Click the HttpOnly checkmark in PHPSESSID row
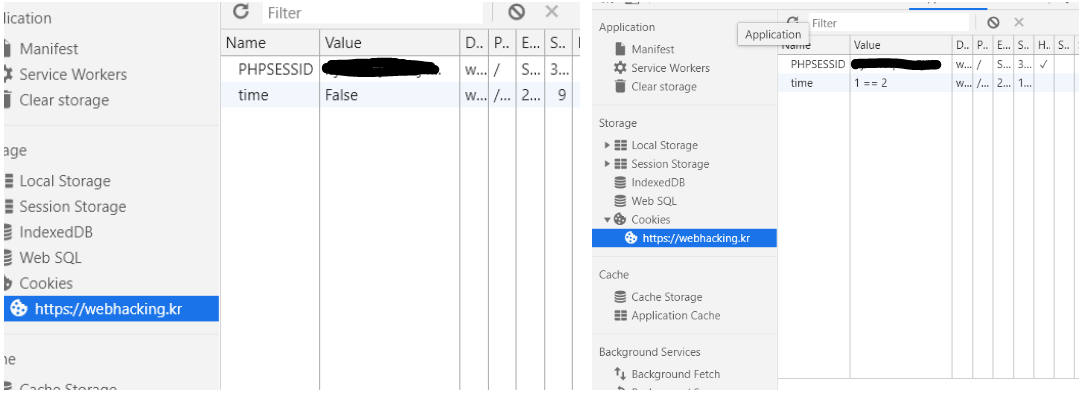The image size is (1088, 398). pos(1044,64)
